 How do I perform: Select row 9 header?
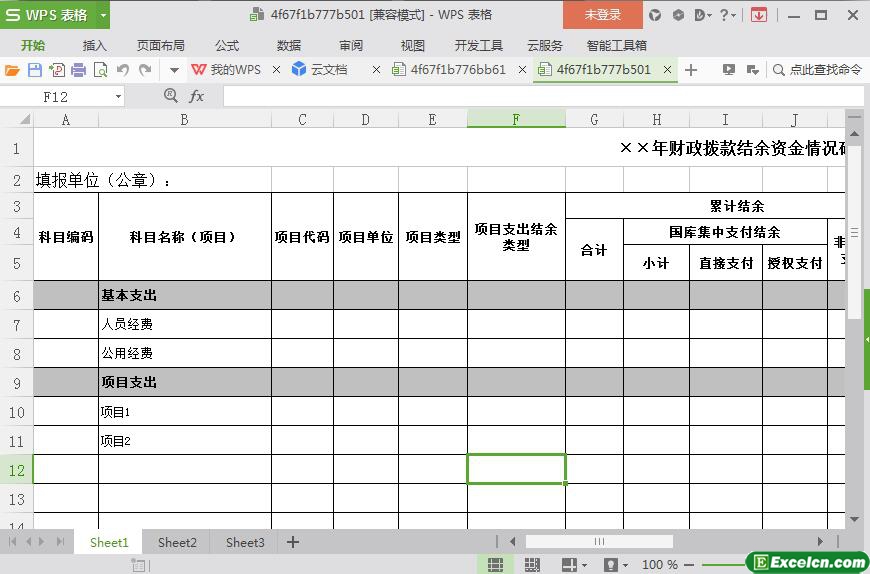point(17,383)
